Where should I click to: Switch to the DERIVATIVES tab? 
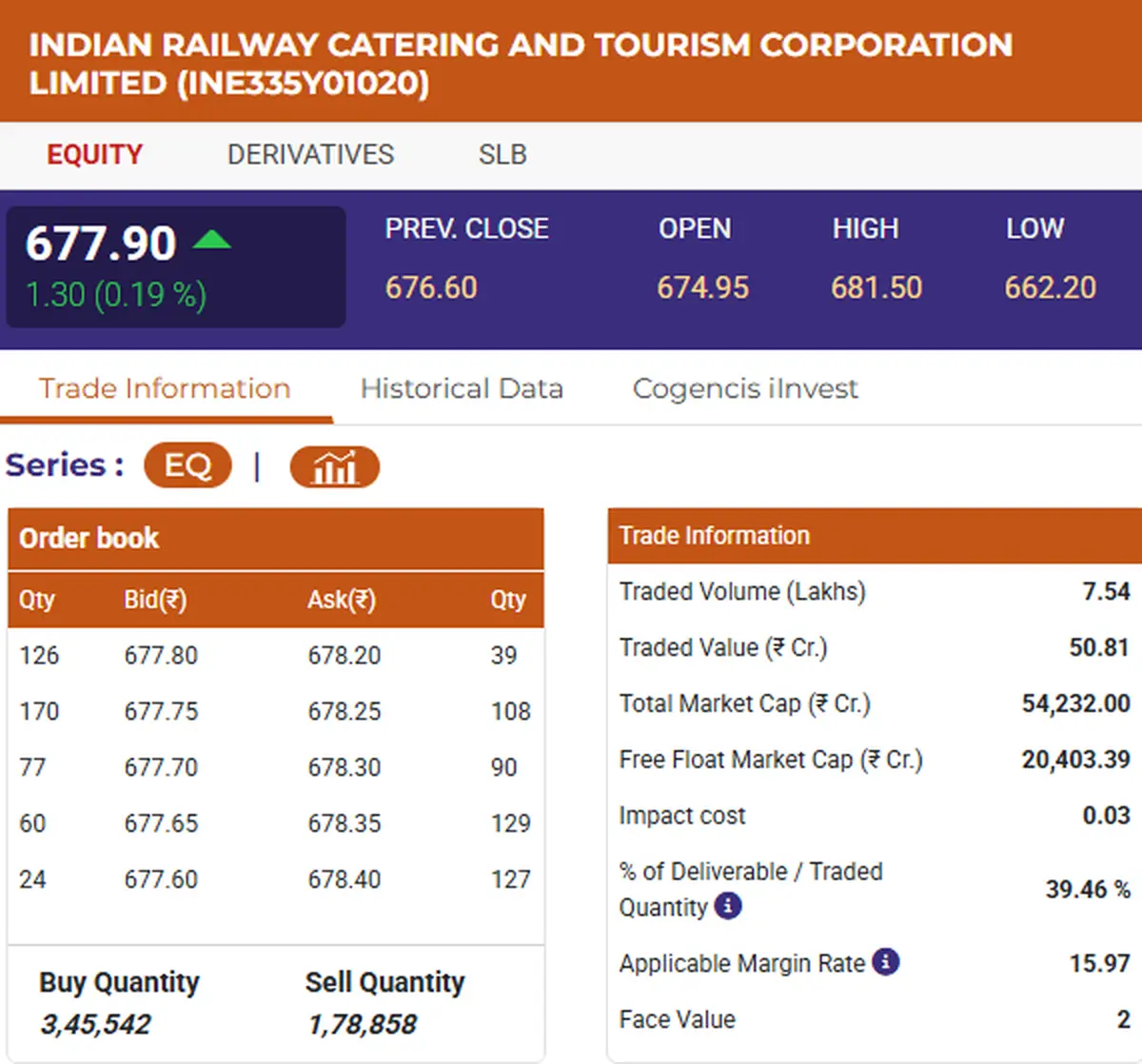click(x=310, y=154)
